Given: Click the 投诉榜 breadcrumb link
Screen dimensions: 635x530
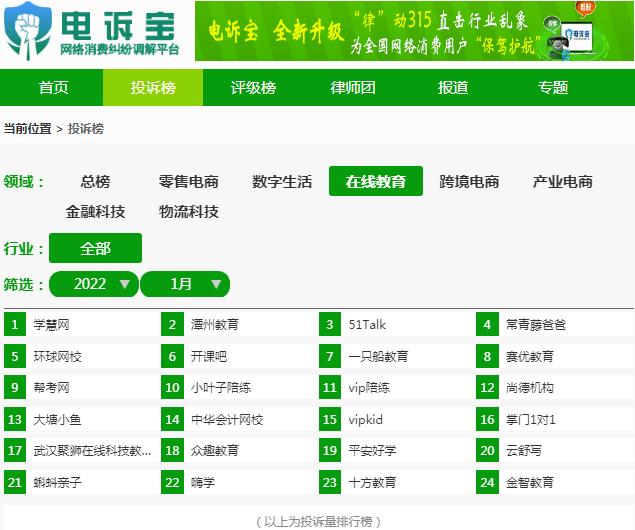Looking at the screenshot, I should point(86,129).
